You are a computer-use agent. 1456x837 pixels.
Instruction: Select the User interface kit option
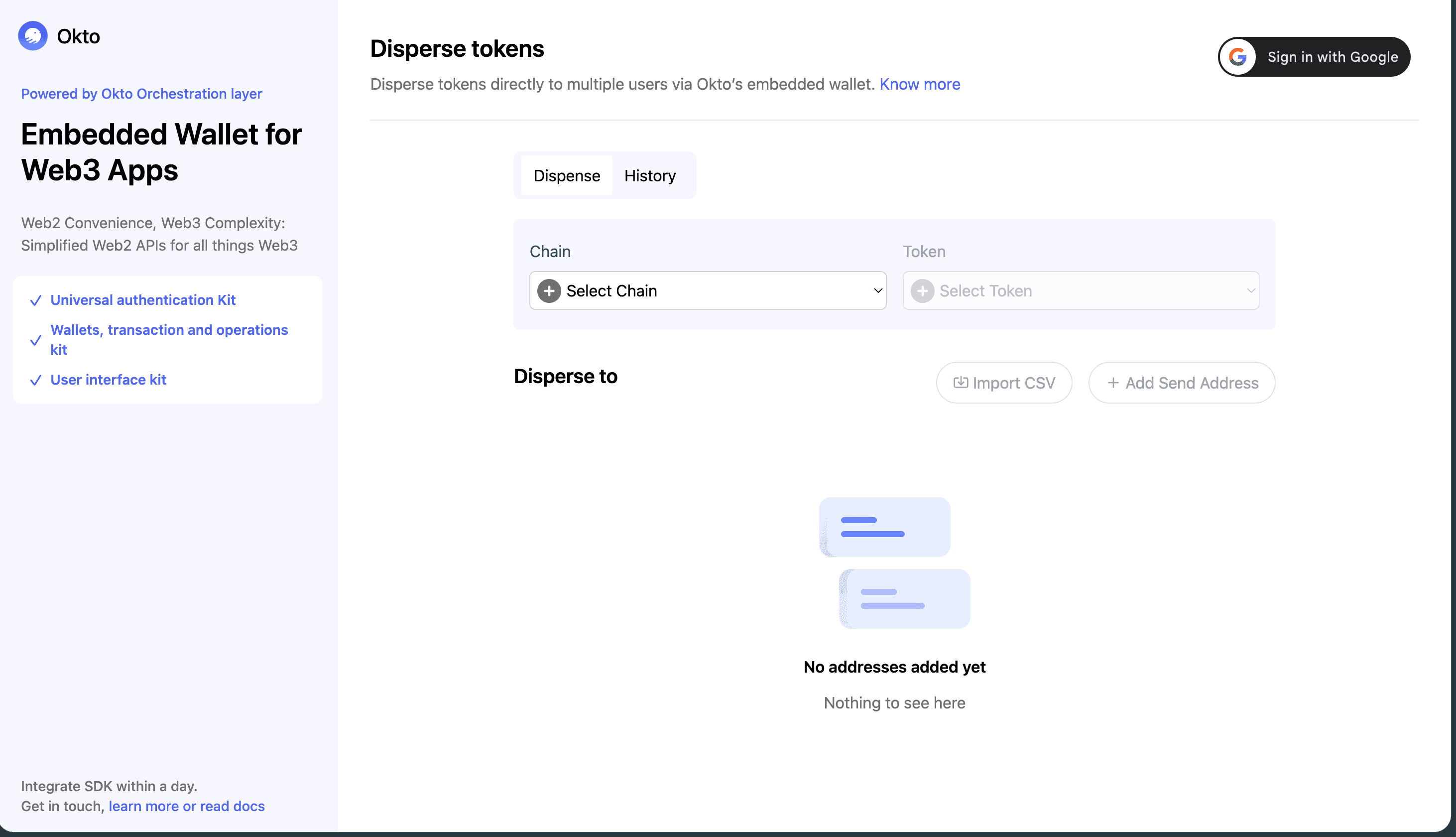pyautogui.click(x=108, y=380)
